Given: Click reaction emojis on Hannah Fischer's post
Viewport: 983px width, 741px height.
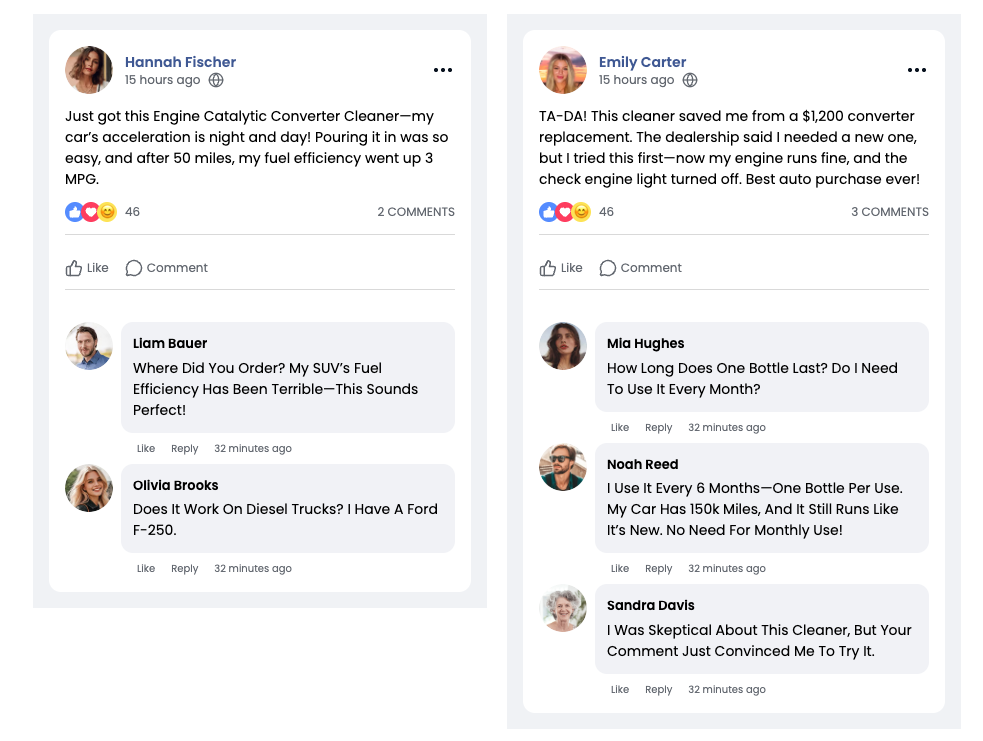Looking at the screenshot, I should tap(91, 212).
